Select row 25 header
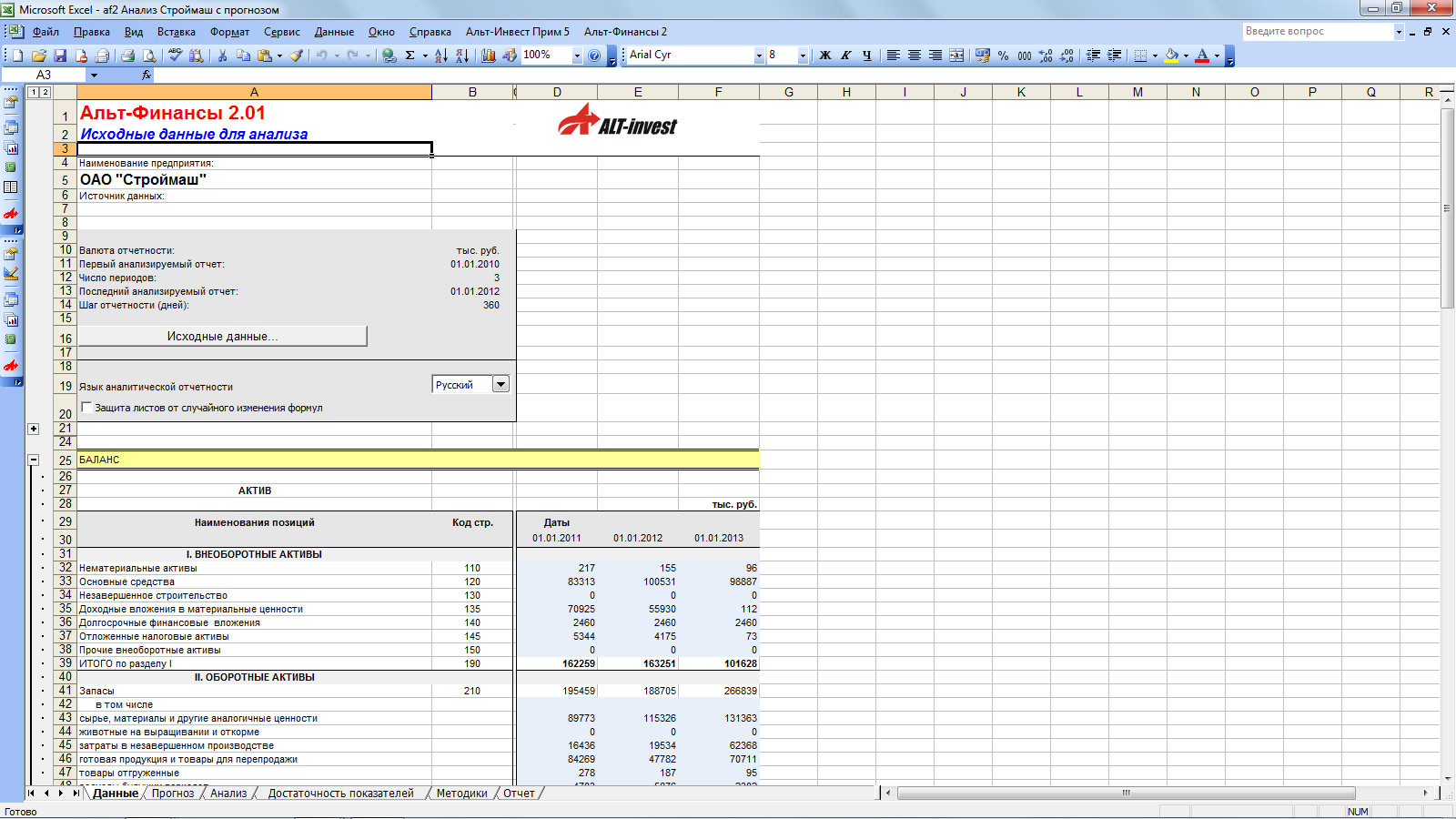This screenshot has height=819, width=1456. [65, 460]
